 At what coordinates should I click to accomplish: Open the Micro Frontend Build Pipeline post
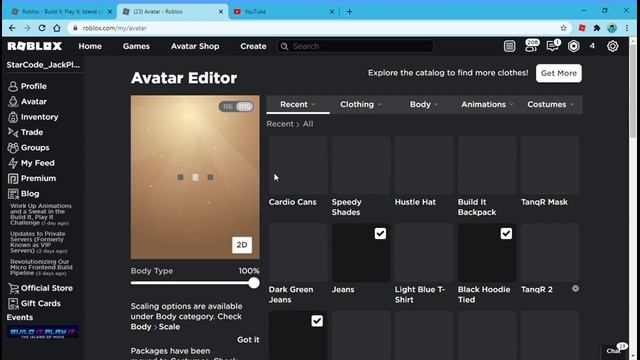pyautogui.click(x=41, y=267)
